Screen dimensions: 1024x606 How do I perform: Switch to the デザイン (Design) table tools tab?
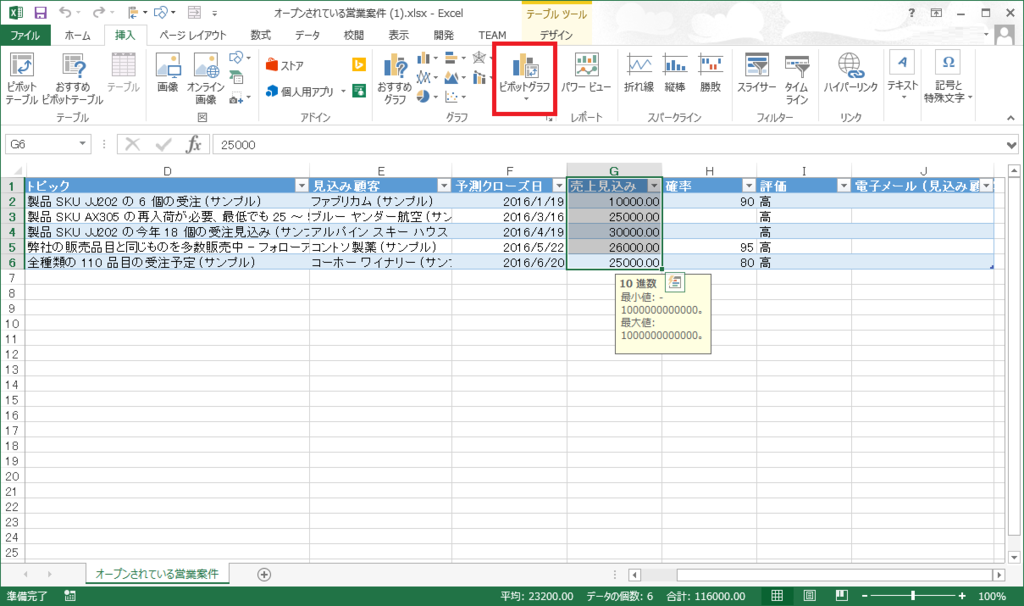[556, 35]
